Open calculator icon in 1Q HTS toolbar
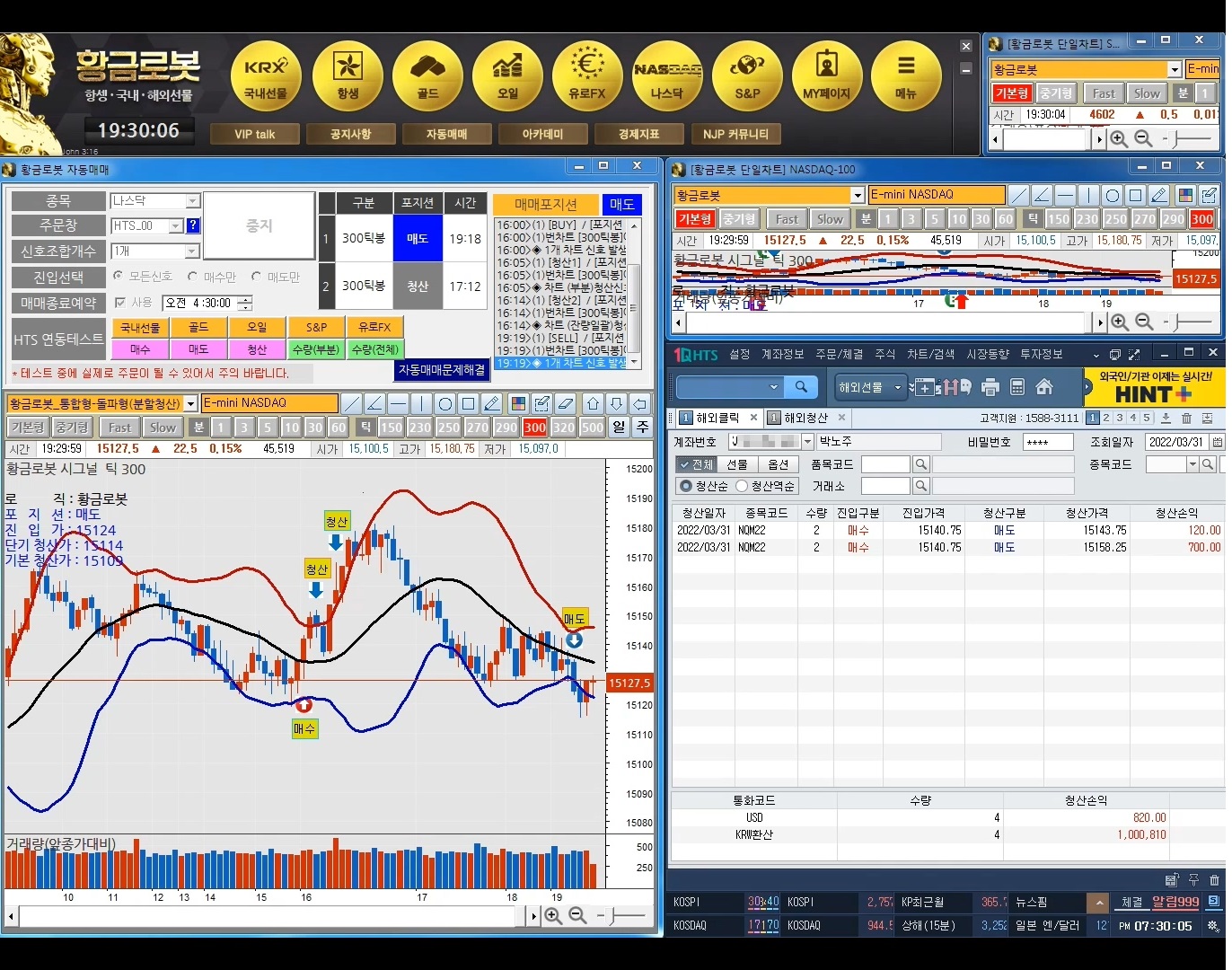1232x970 pixels. pyautogui.click(x=1017, y=387)
